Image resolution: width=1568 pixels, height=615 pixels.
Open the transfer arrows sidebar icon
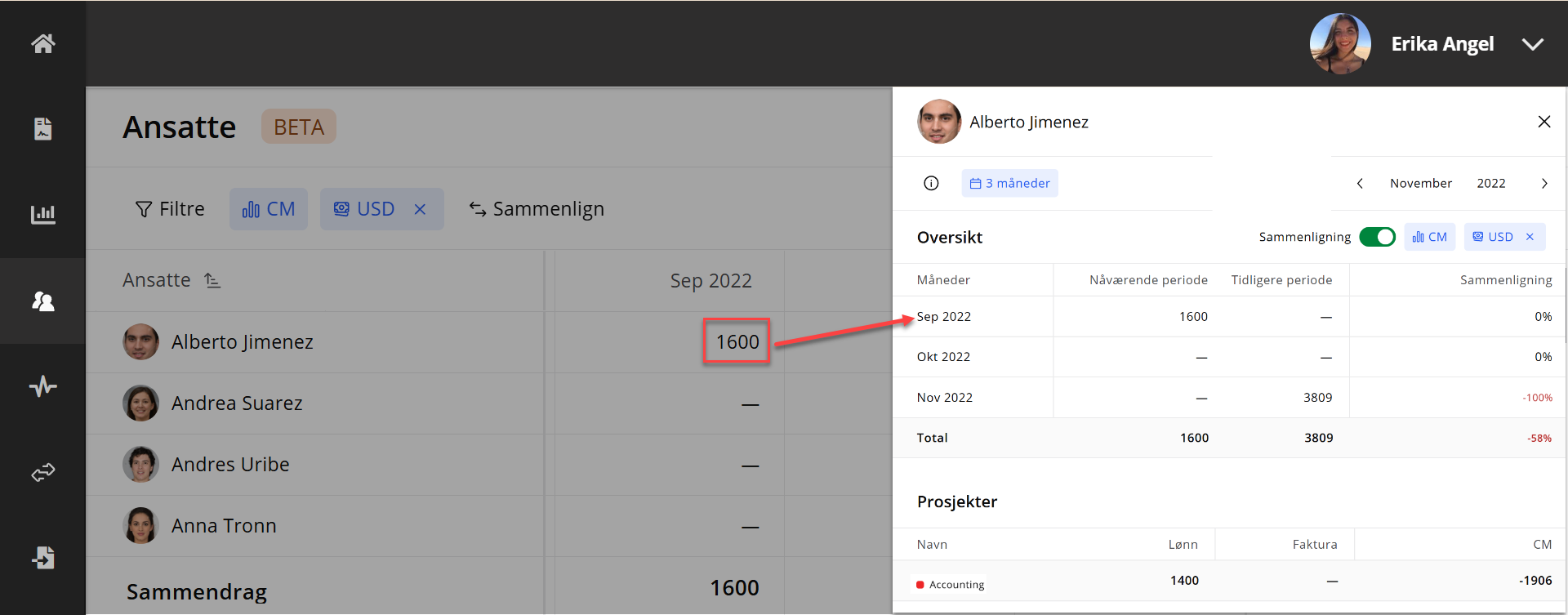click(x=43, y=472)
